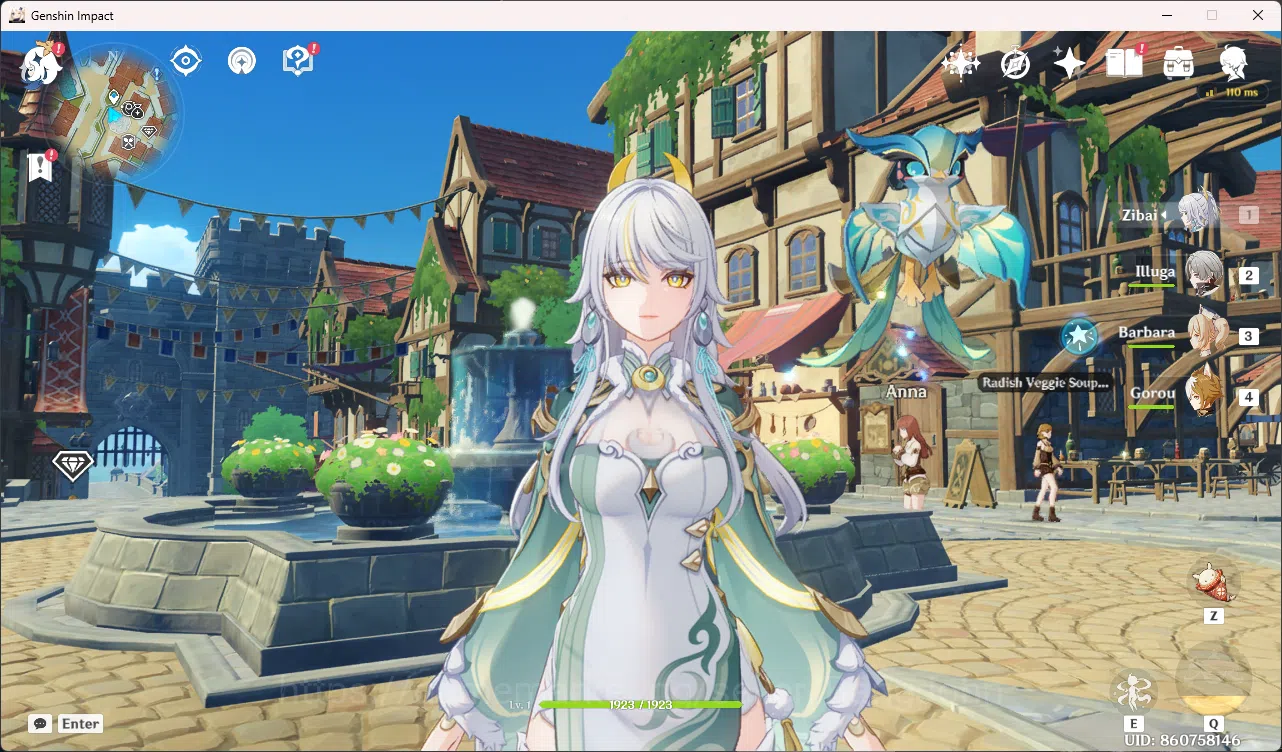
Task: Click the concentric-rings star icon in the top bar
Action: (x=241, y=61)
